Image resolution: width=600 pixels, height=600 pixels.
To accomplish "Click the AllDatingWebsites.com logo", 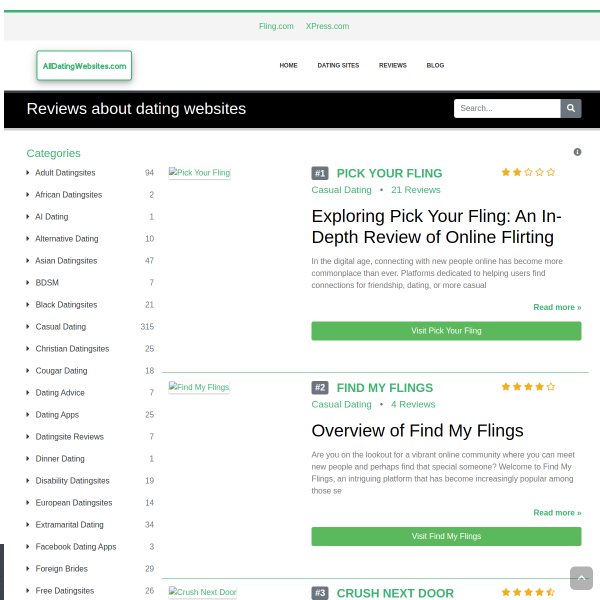I will click(84, 66).
